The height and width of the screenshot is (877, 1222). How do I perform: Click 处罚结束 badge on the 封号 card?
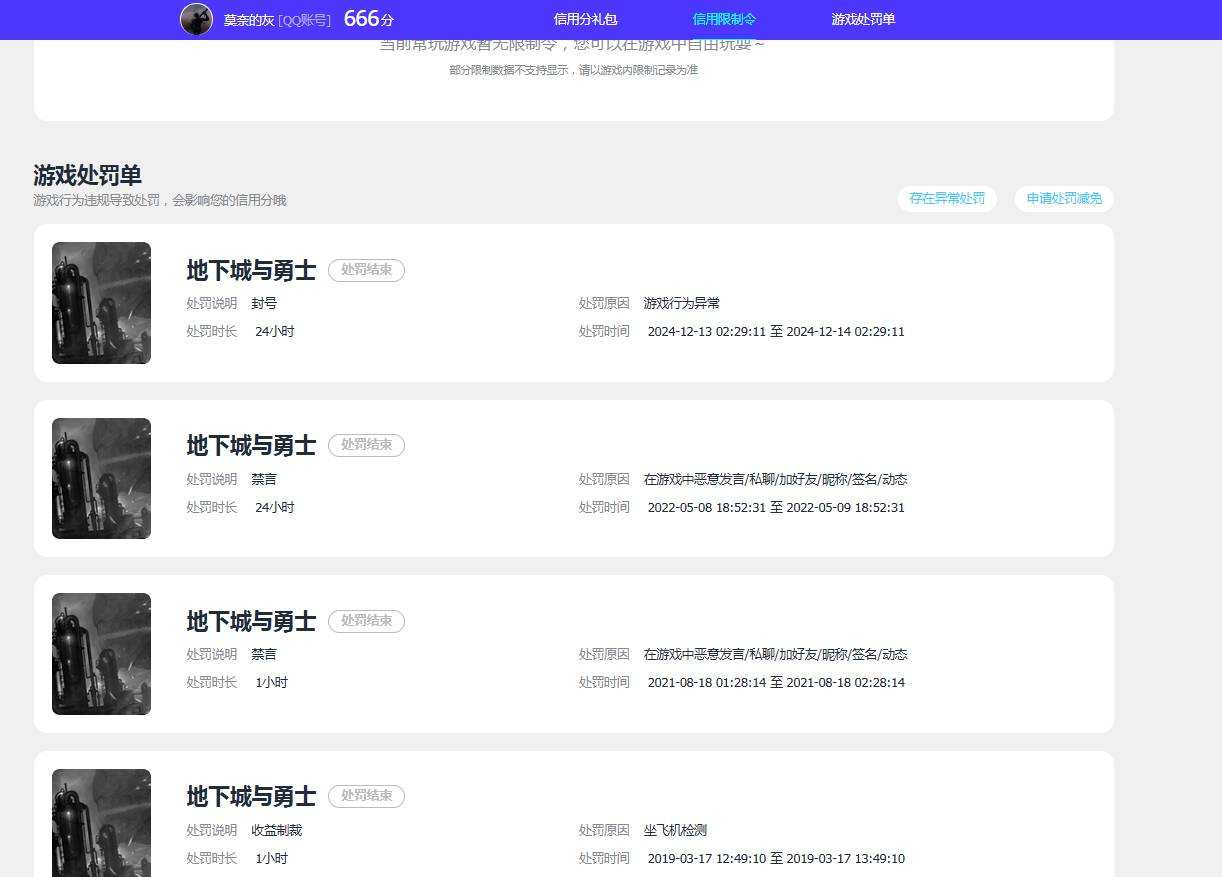tap(366, 270)
